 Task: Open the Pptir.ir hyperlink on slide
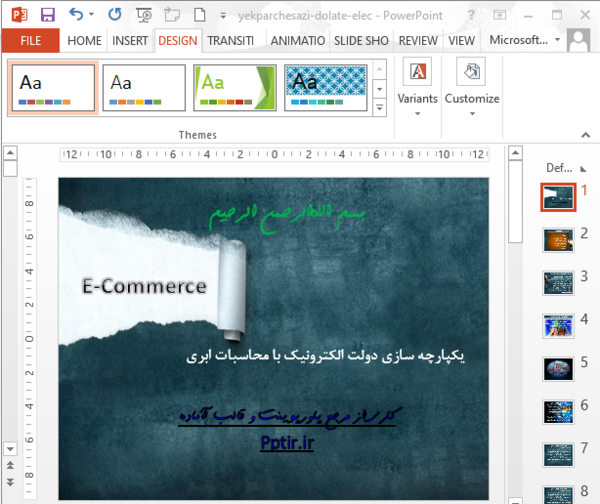[x=287, y=443]
